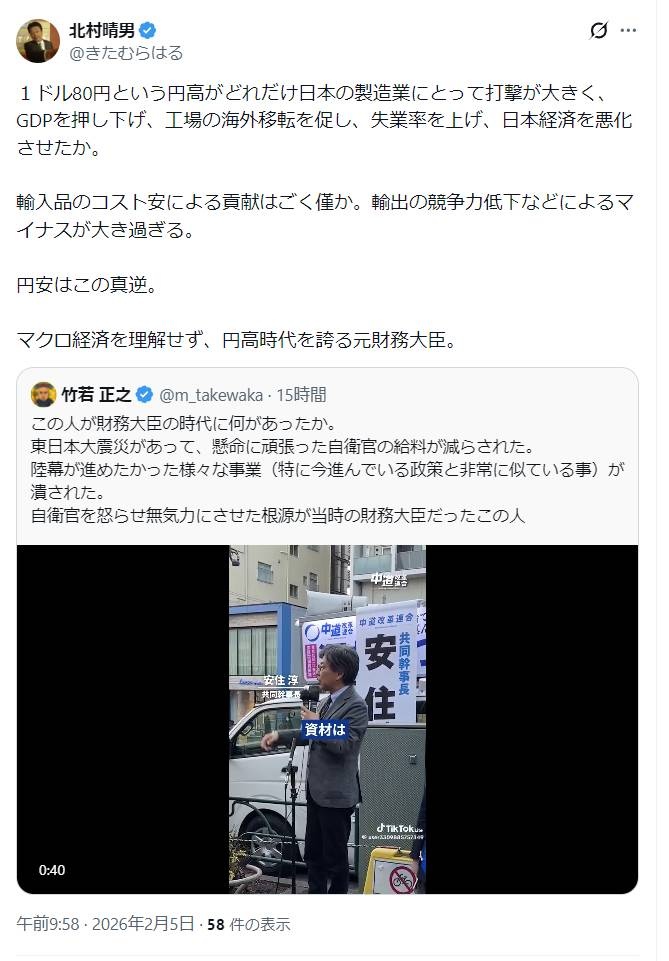Open the quoted tweet text body
The image size is (669, 961).
coord(328,469)
